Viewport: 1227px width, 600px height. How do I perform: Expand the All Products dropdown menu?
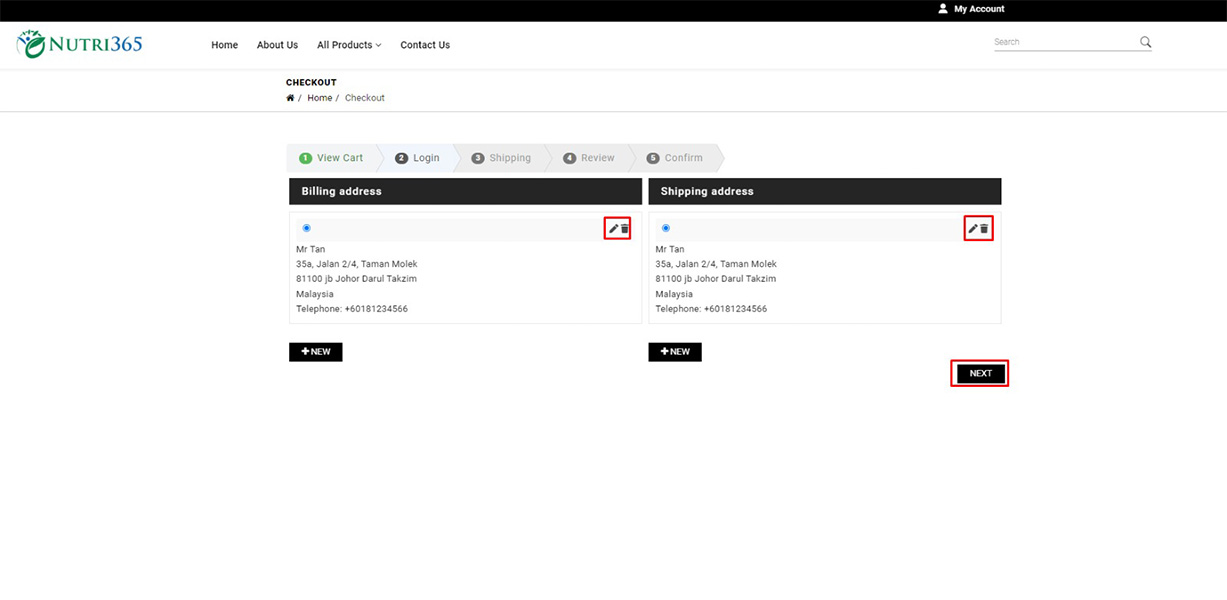349,45
